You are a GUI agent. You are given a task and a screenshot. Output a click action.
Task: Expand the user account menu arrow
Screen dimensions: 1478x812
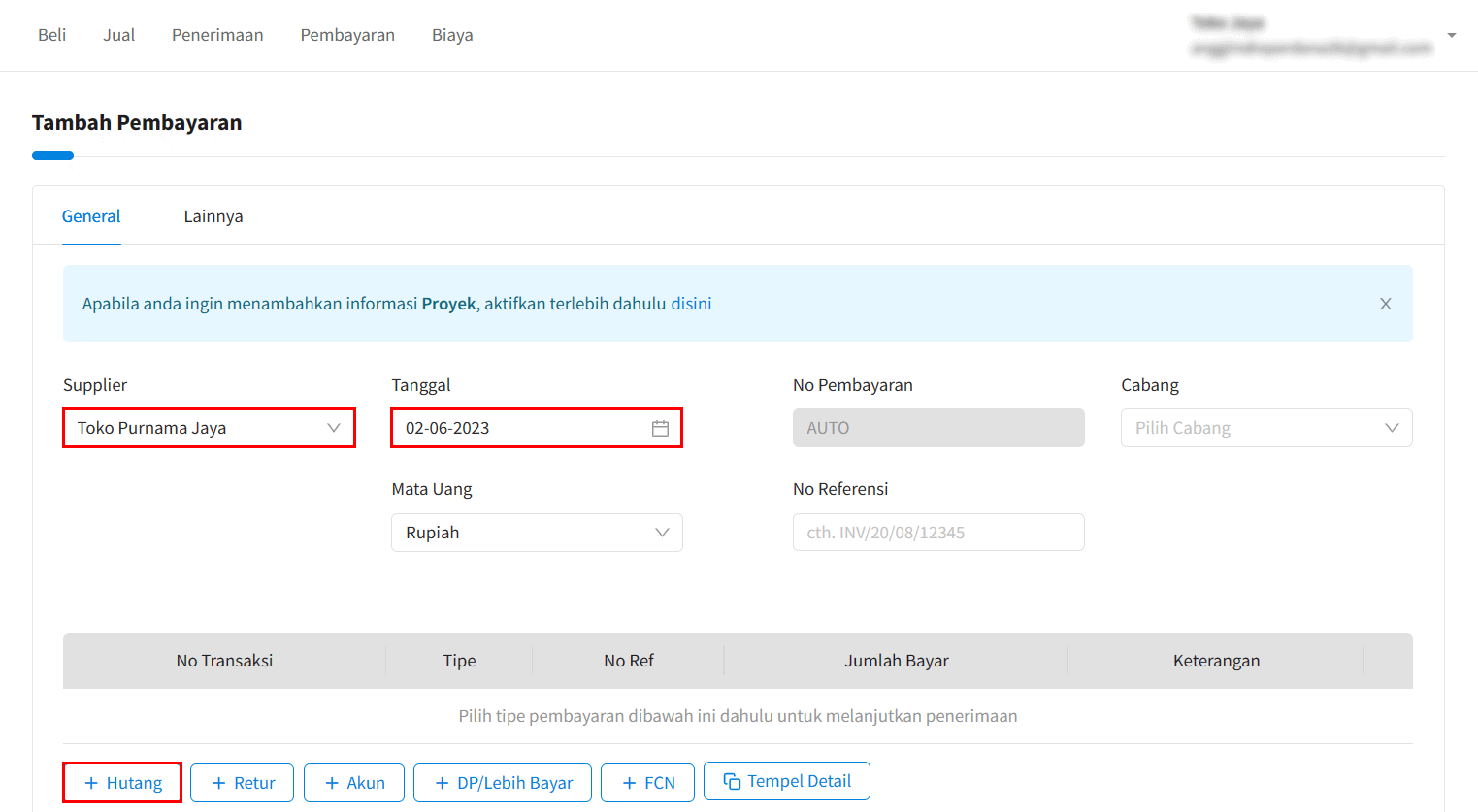(1451, 35)
